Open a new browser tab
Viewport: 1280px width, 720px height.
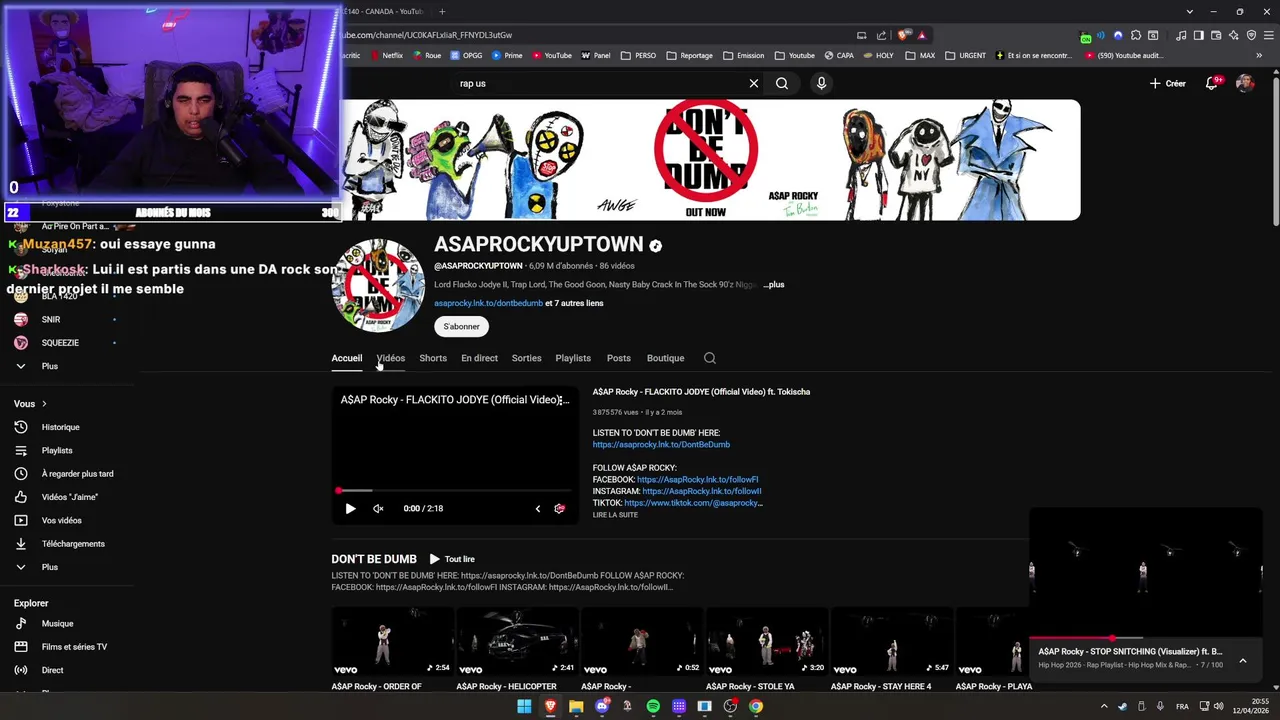click(x=443, y=11)
